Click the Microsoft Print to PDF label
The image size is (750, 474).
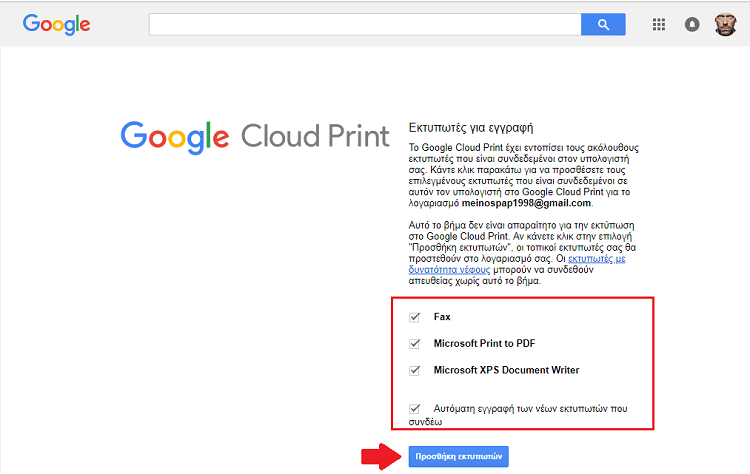click(485, 343)
